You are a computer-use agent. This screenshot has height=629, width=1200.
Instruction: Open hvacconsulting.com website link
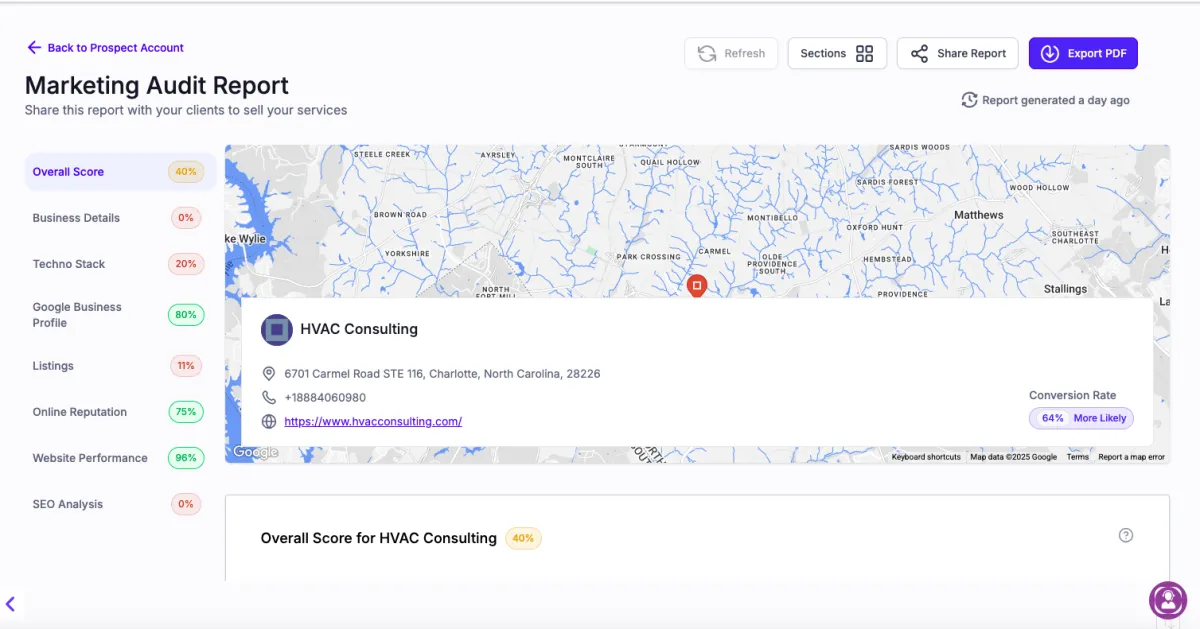373,422
